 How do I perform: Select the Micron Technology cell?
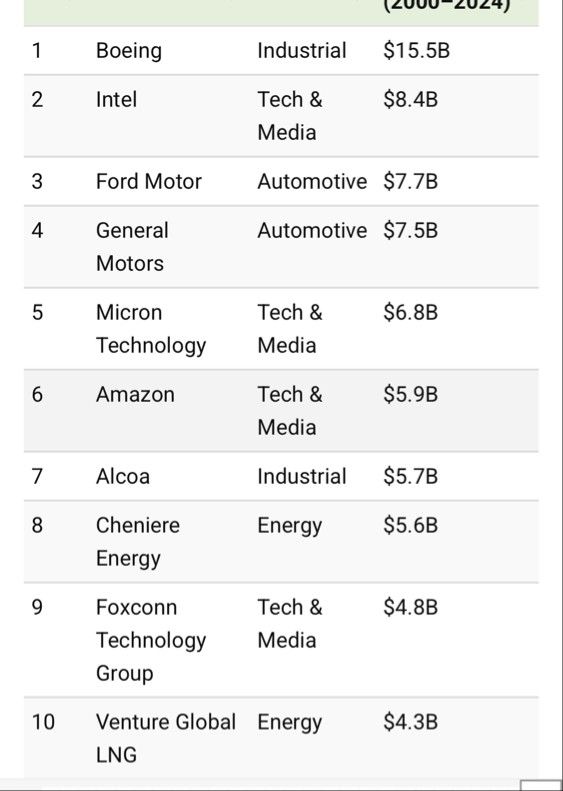tap(151, 329)
